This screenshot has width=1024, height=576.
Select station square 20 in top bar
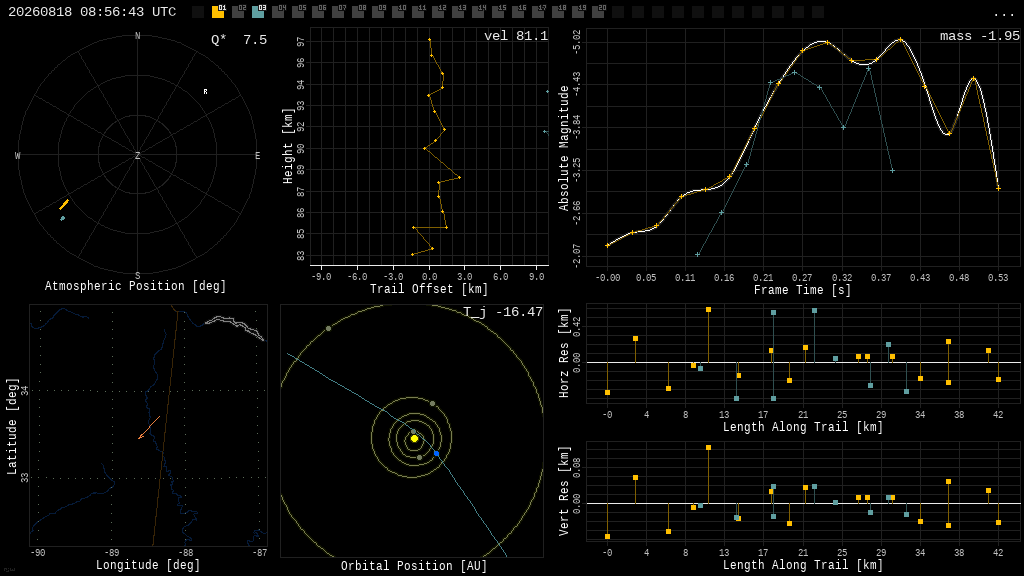[598, 12]
